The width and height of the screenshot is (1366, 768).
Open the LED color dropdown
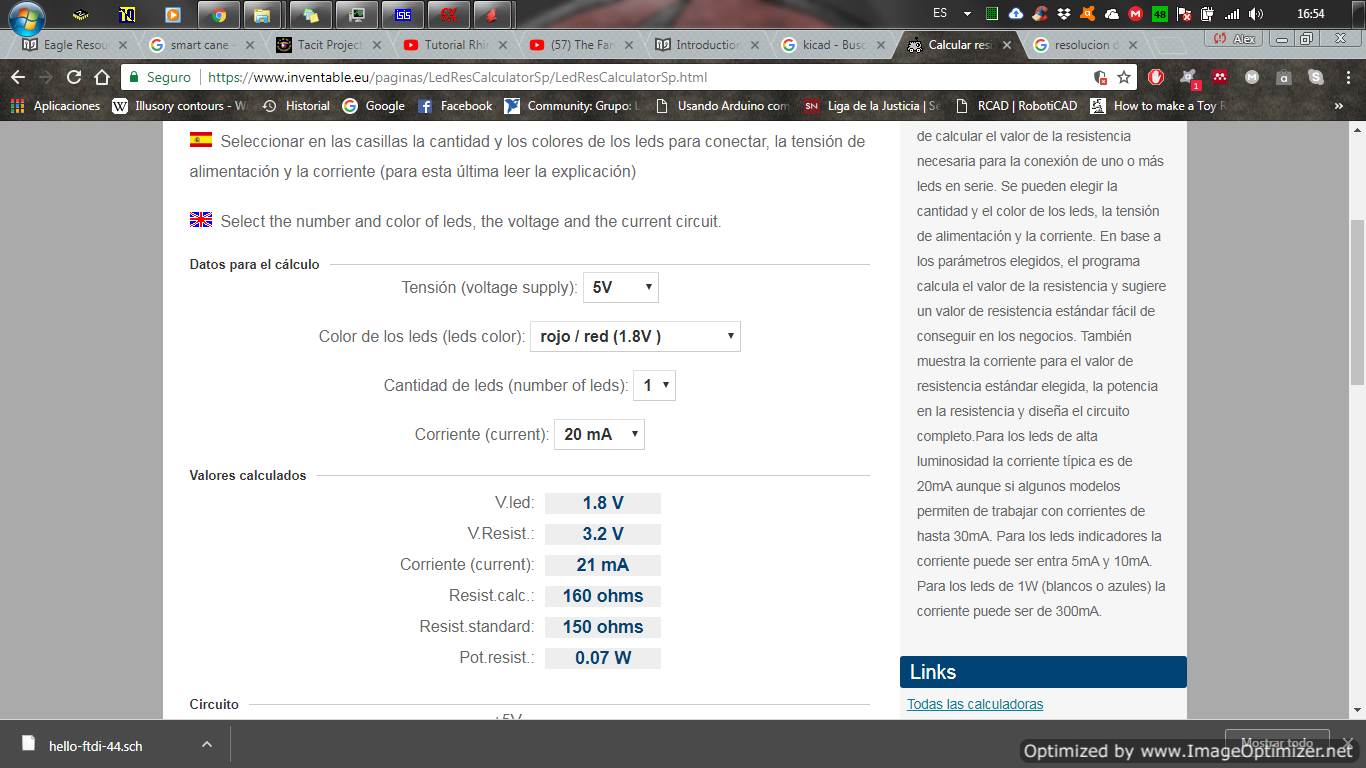pyautogui.click(x=635, y=336)
